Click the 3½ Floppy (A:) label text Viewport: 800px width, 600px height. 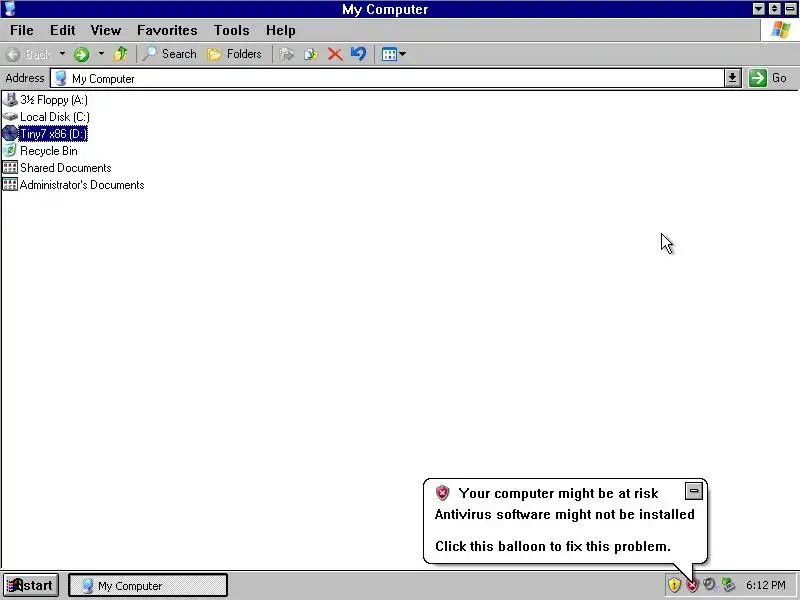click(x=54, y=99)
